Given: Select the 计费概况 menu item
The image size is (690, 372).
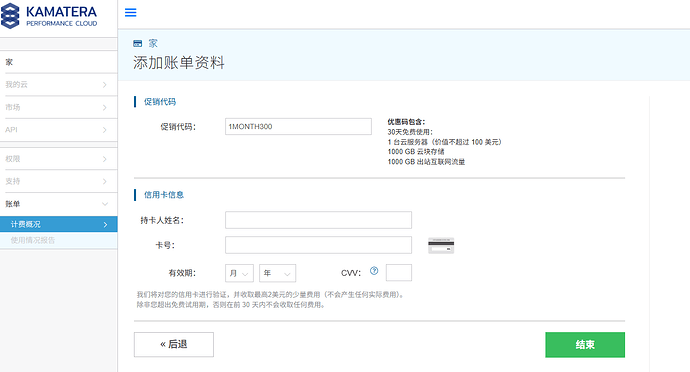Looking at the screenshot, I should (x=59, y=224).
